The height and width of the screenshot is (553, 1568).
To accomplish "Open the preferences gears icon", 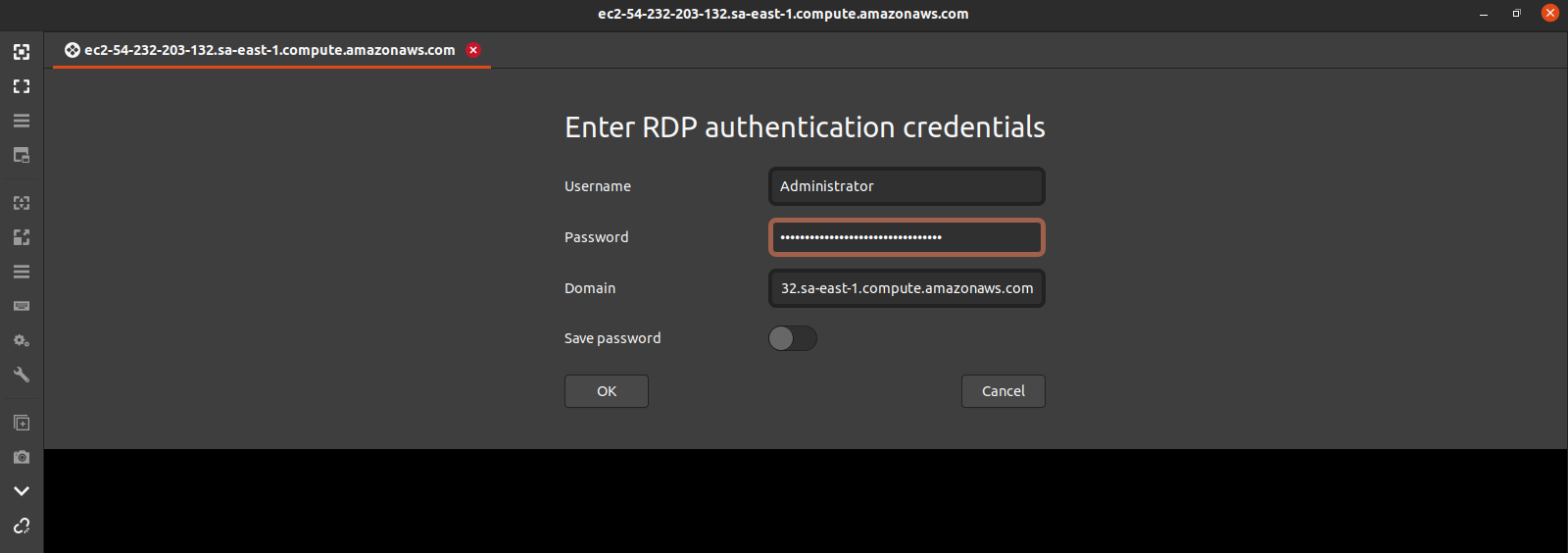I will pos(22,340).
